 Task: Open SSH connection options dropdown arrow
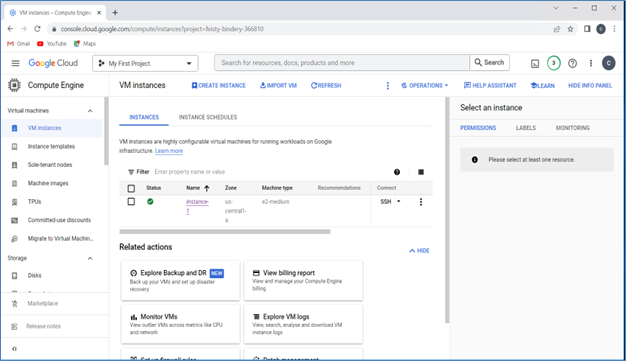pos(398,202)
